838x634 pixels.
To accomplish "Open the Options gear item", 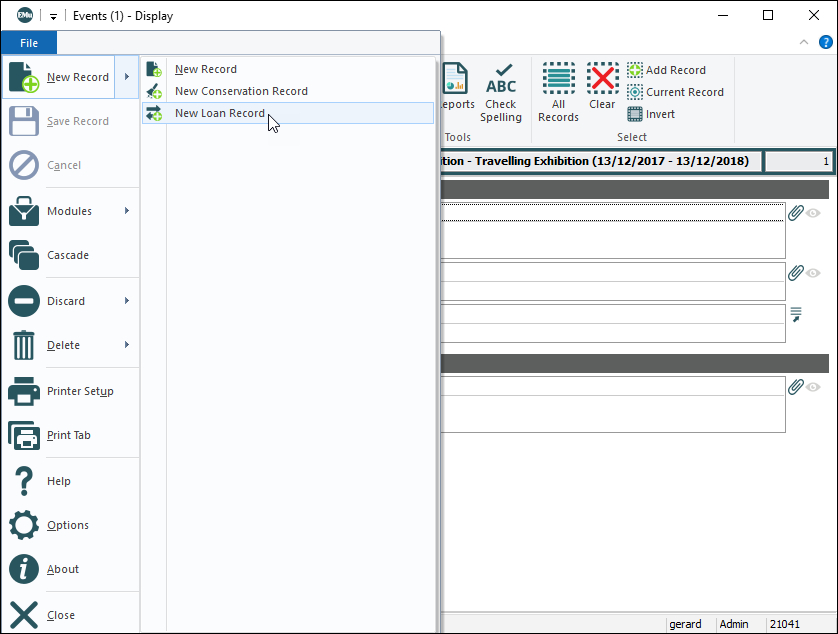I will pos(24,525).
